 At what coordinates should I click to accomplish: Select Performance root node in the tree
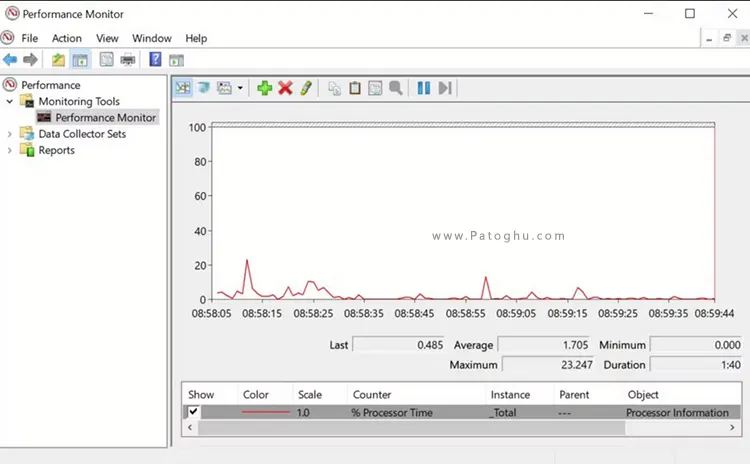point(51,85)
